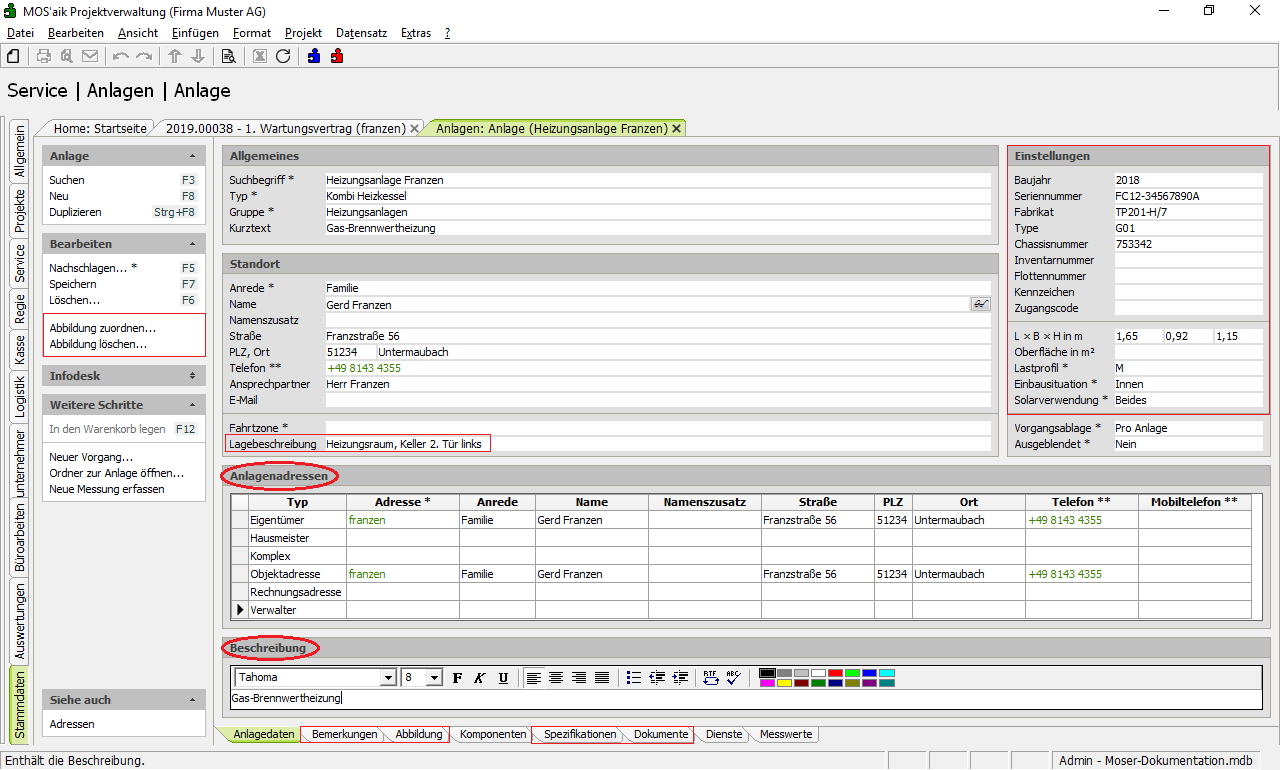Click Abbildung zuordnen in sidebar

tap(102, 328)
